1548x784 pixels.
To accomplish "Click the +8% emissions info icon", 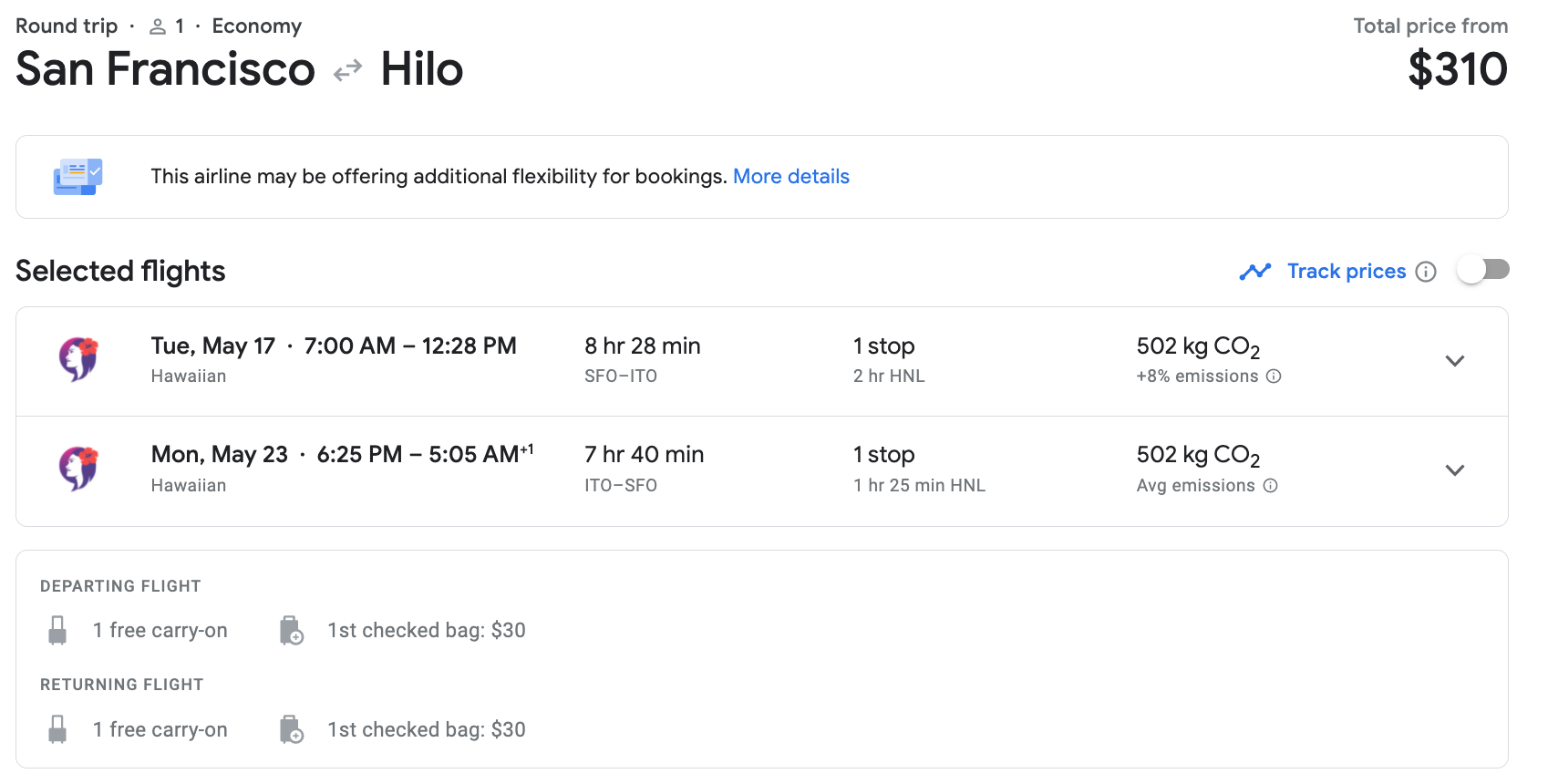I will [x=1275, y=377].
